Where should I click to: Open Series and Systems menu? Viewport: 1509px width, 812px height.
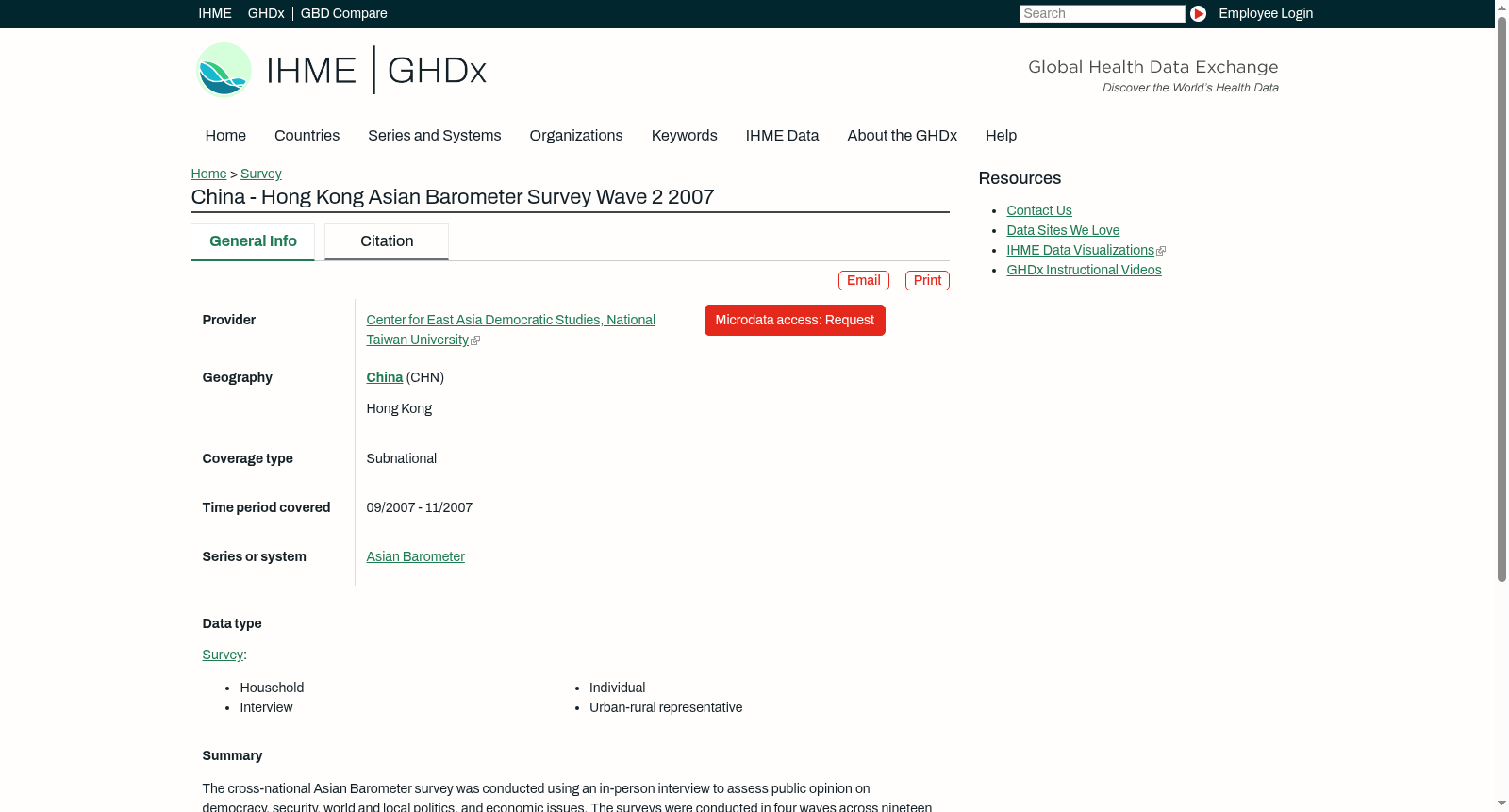click(x=434, y=136)
